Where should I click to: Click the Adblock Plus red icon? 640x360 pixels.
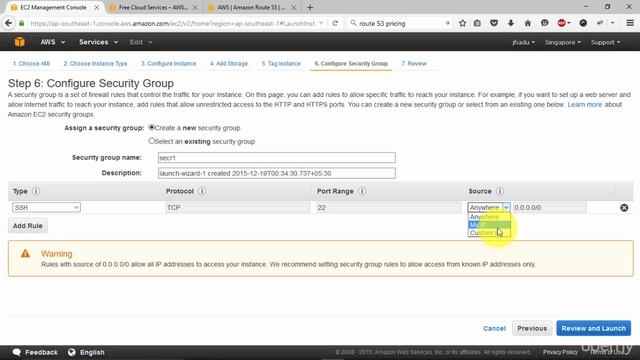tap(562, 23)
